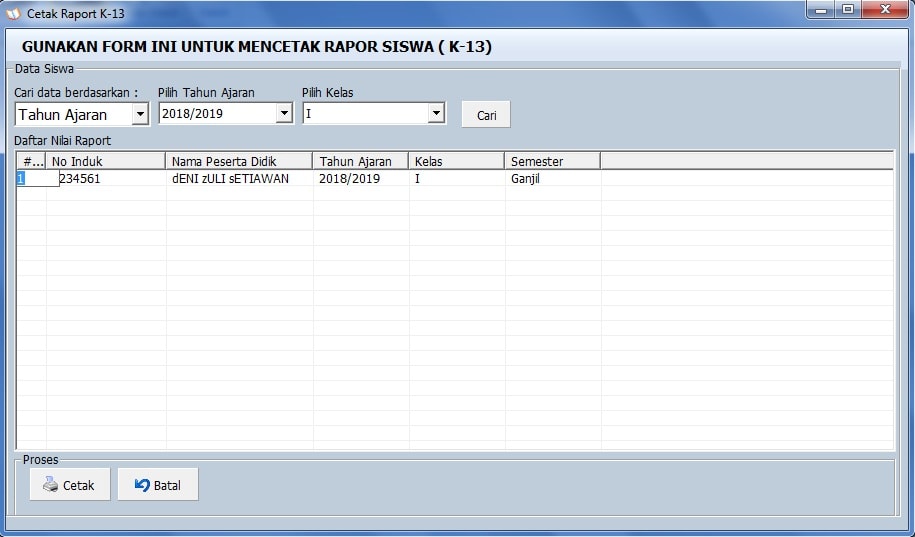Click the Batal cancel button
Screen dimensions: 915x537
coord(158,484)
